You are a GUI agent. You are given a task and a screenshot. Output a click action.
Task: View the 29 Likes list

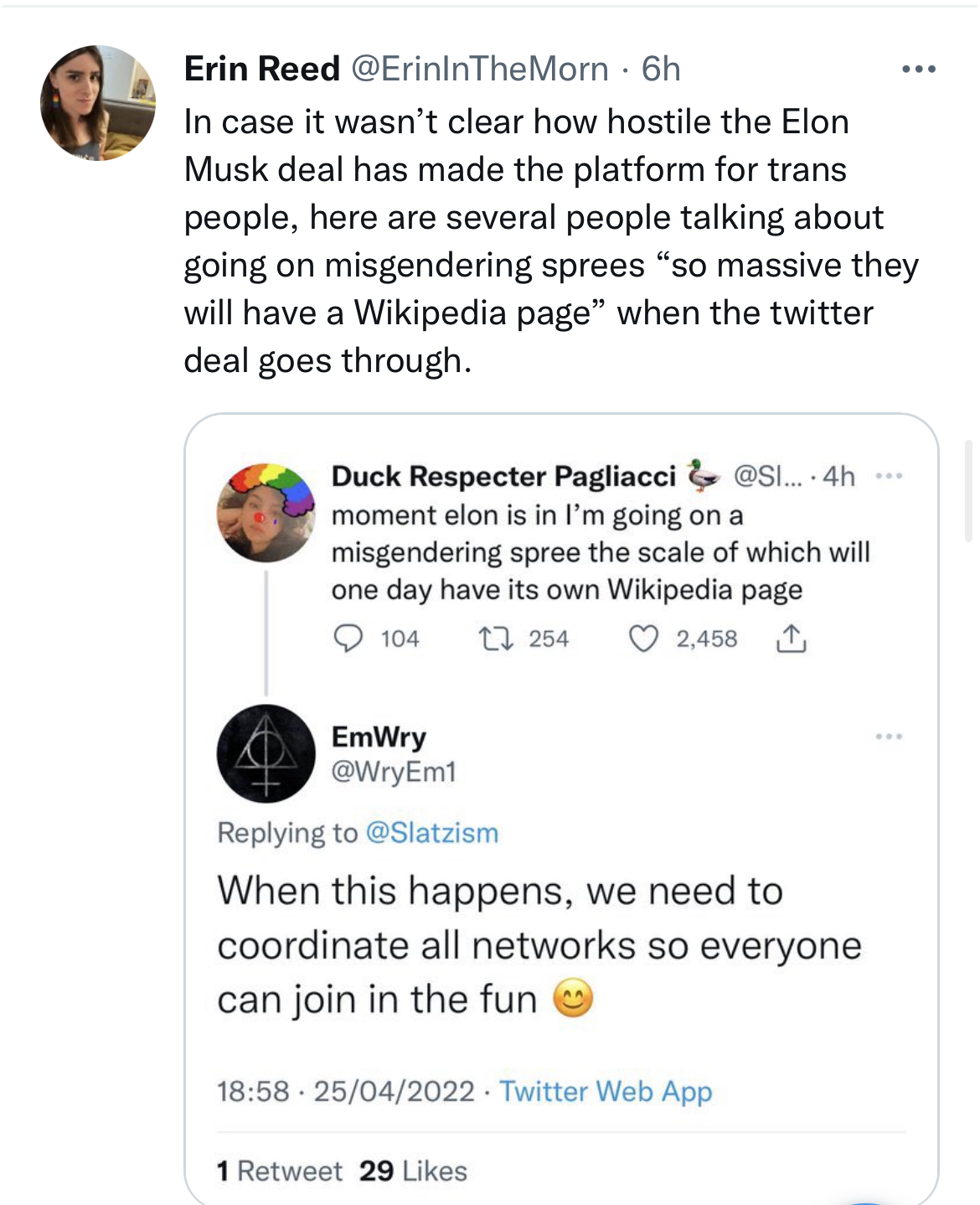tap(413, 1171)
